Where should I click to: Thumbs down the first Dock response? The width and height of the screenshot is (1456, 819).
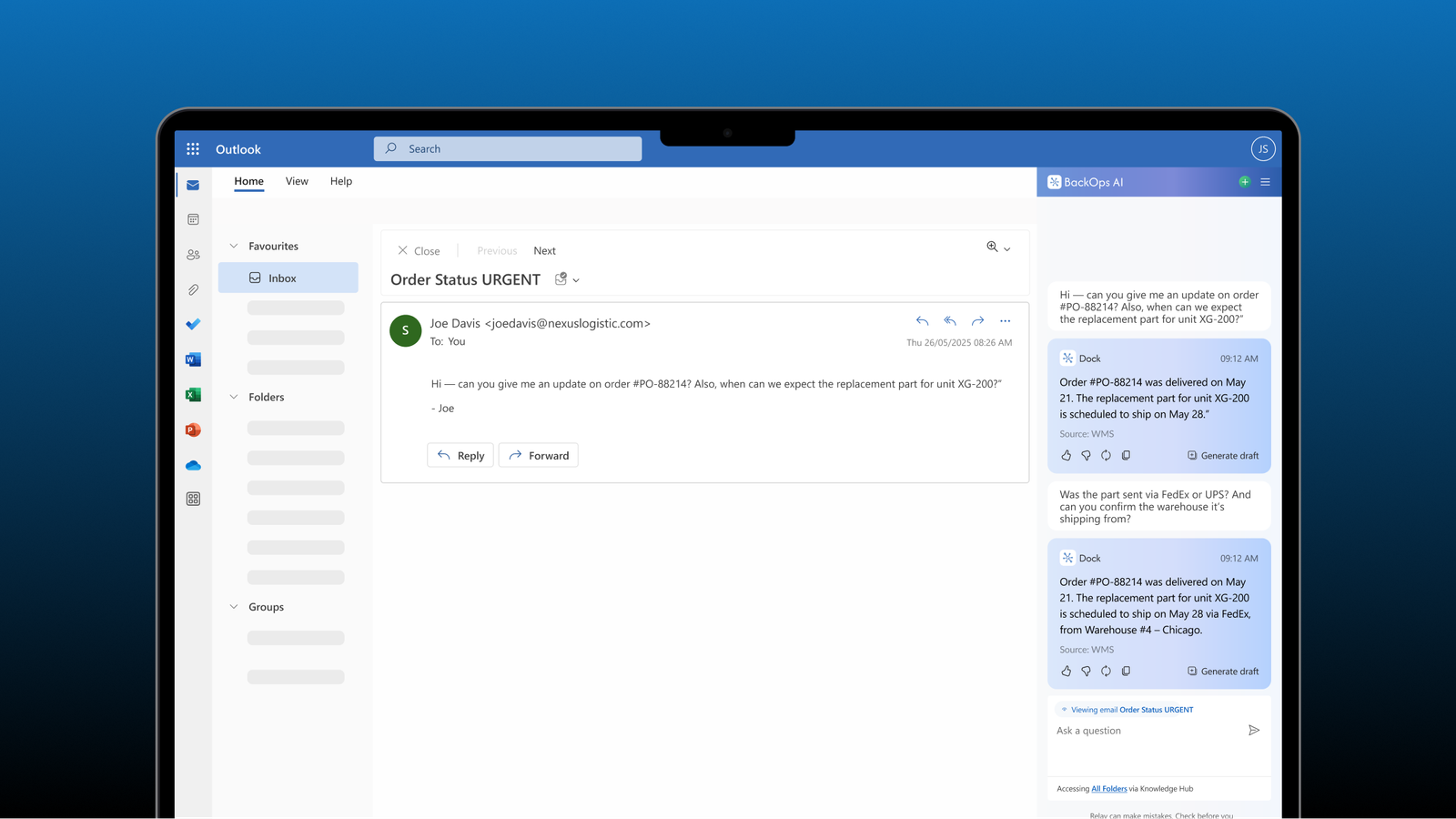[x=1086, y=455]
